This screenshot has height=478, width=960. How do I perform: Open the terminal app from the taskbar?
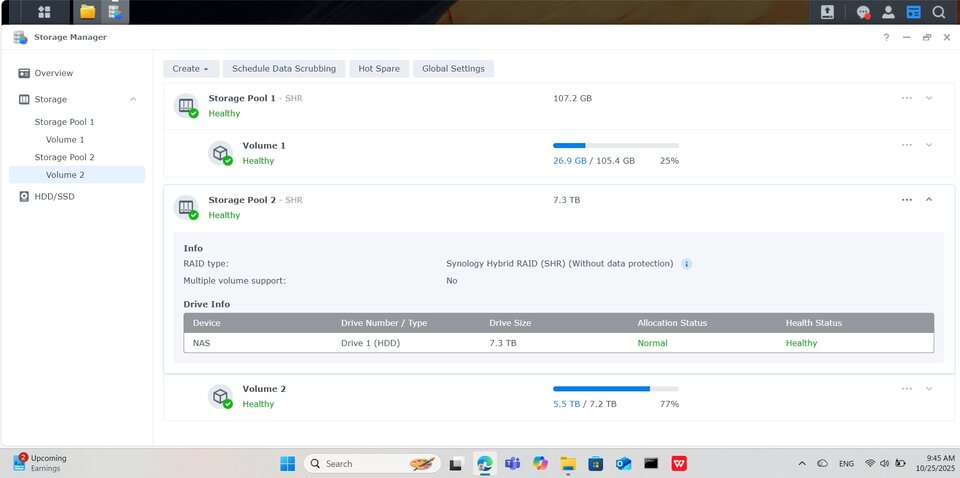(x=651, y=464)
